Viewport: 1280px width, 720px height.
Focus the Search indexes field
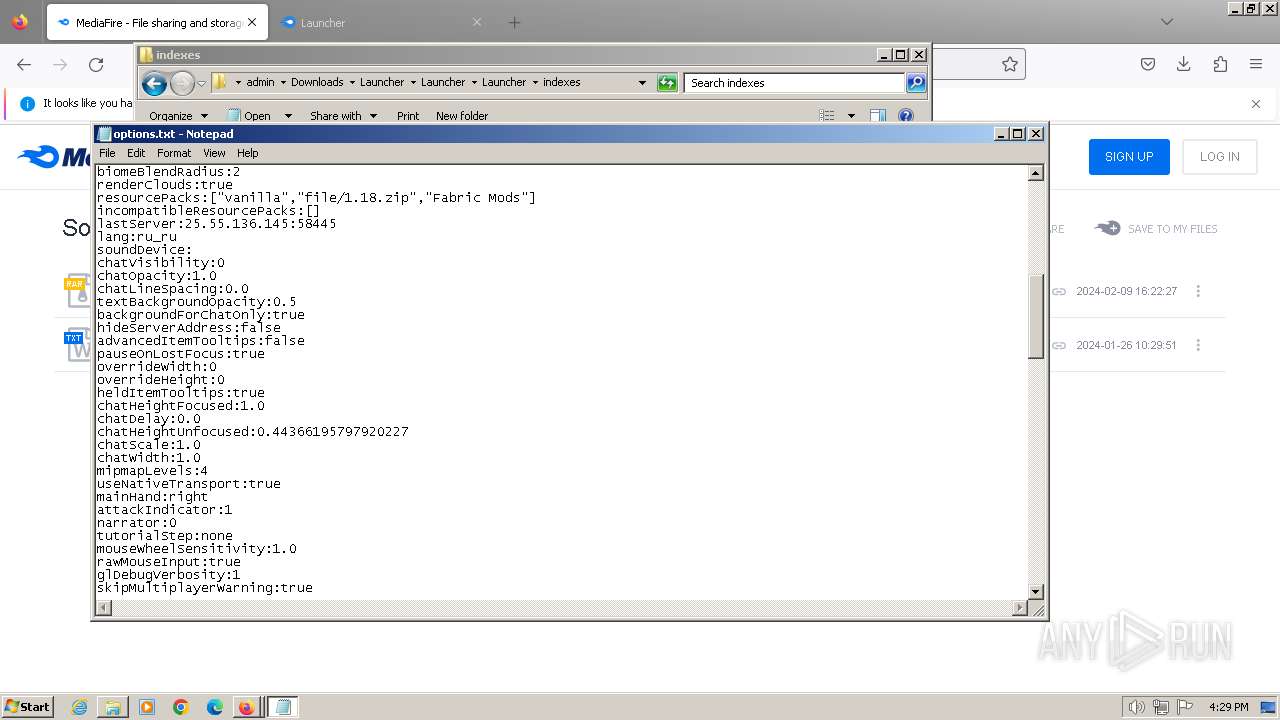[x=795, y=83]
